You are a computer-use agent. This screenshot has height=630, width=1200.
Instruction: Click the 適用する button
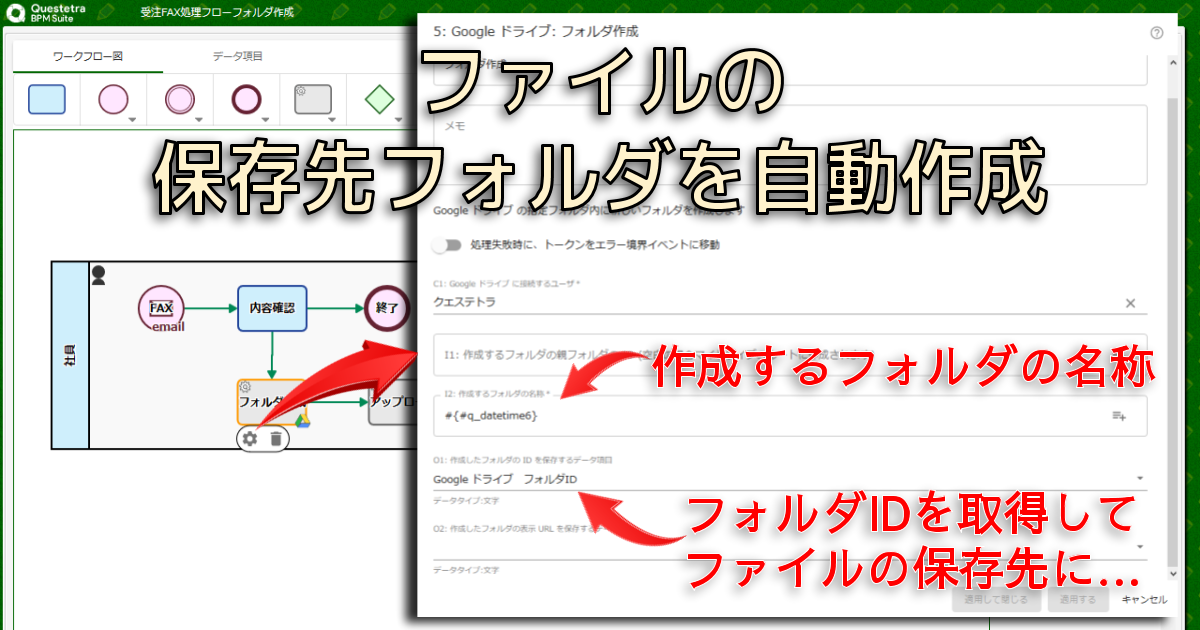(1078, 600)
